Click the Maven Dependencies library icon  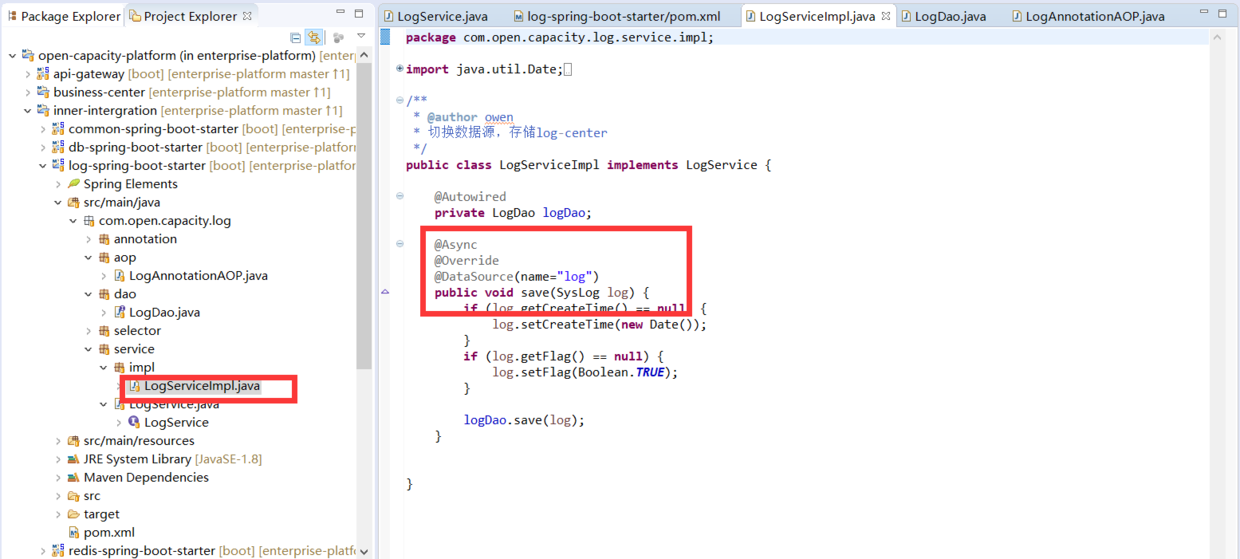[73, 478]
